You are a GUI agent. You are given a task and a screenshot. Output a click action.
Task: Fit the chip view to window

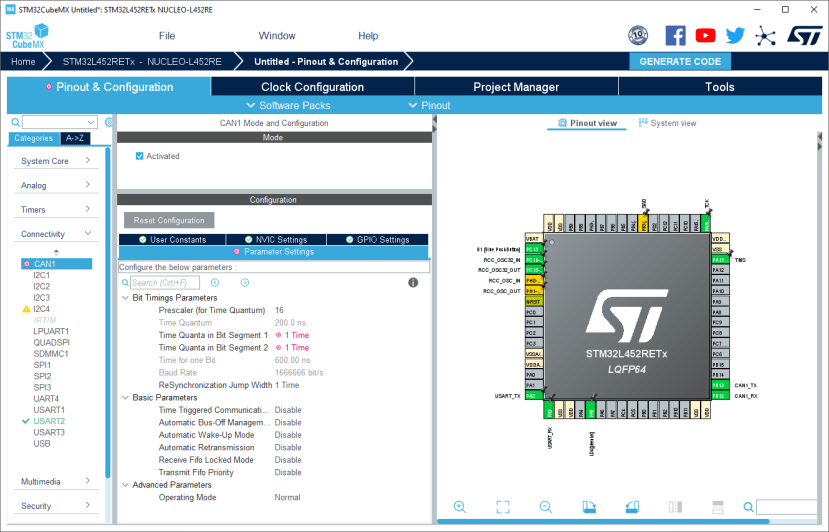click(503, 507)
